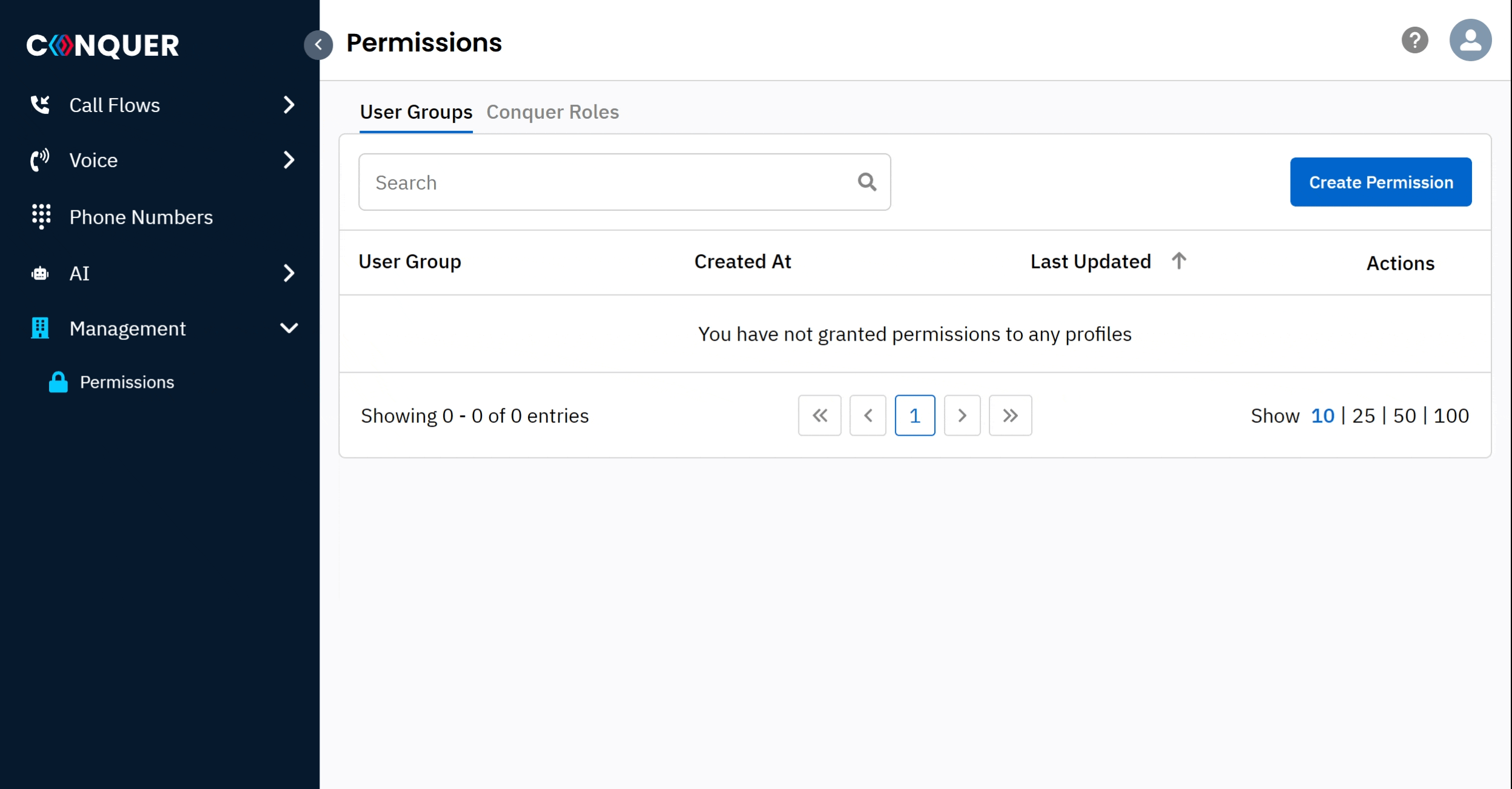Click the Conquer logo
The height and width of the screenshot is (789, 1512).
click(102, 45)
